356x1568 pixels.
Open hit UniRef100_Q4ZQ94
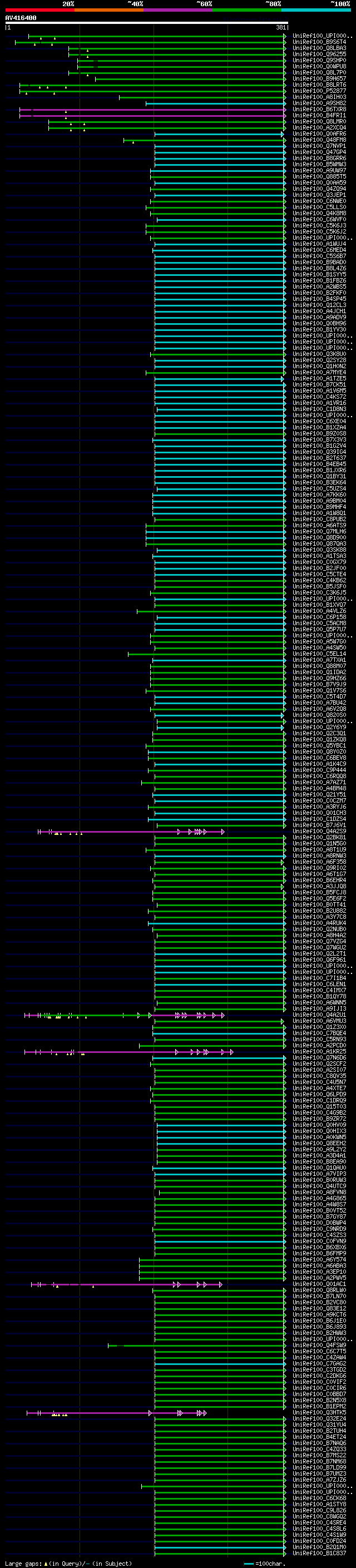click(x=319, y=189)
